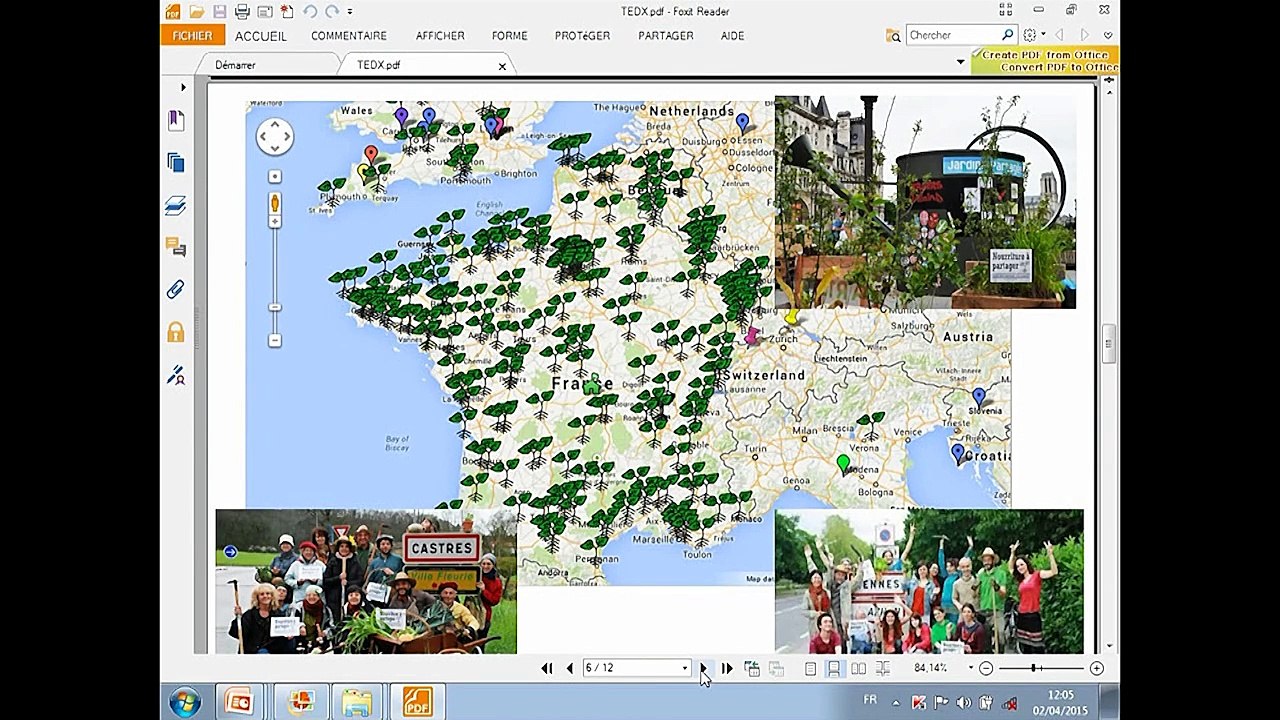Open the Digital Signatures panel
The width and height of the screenshot is (1280, 720).
(x=176, y=376)
